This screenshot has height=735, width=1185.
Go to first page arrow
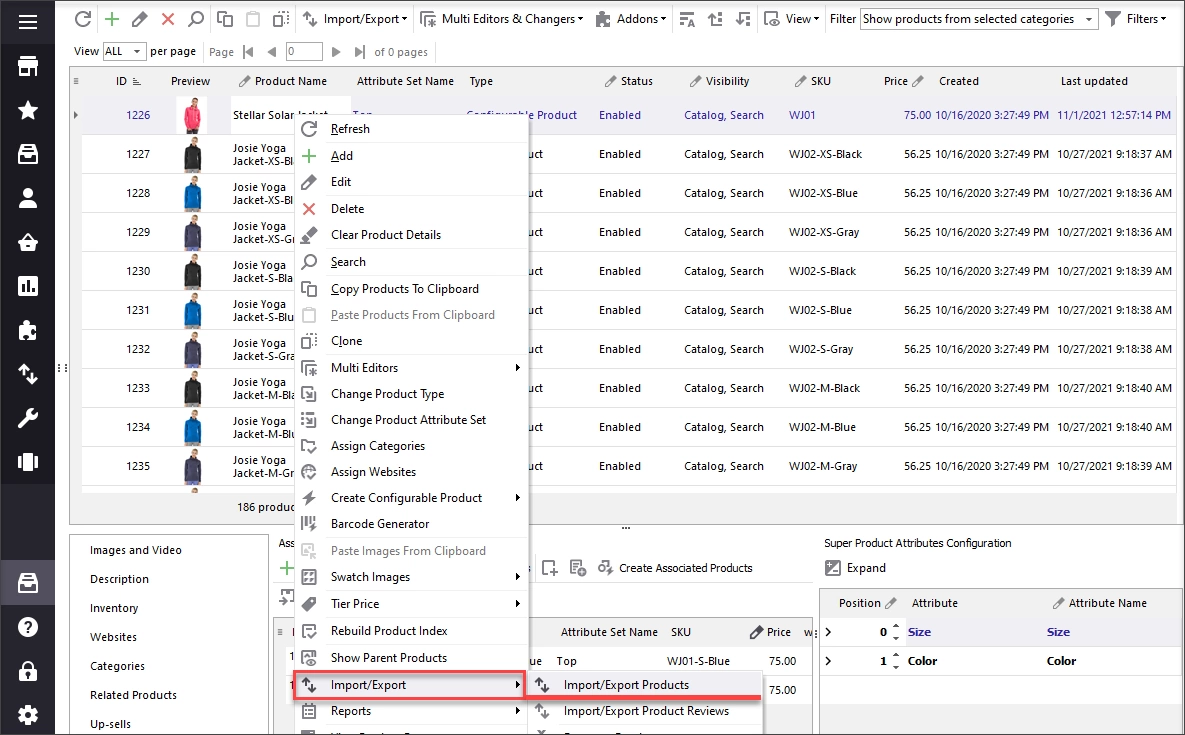tap(249, 52)
